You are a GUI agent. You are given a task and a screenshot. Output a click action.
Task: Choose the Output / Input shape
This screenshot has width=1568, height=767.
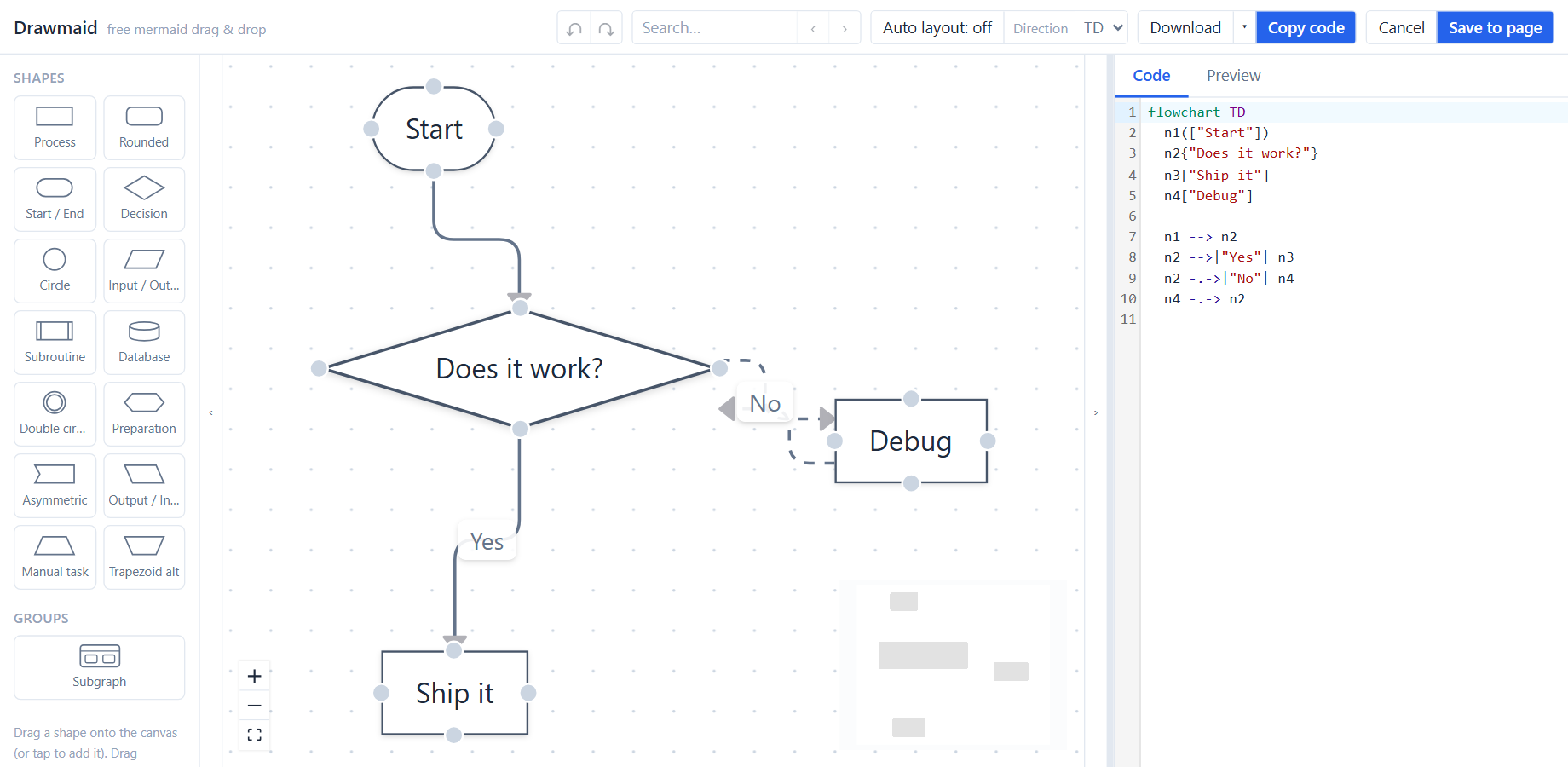tap(144, 486)
